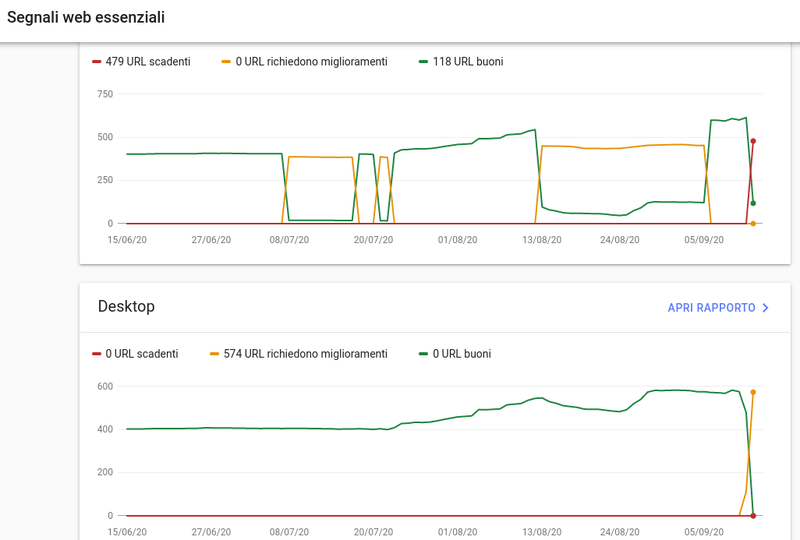Image resolution: width=800 pixels, height=540 pixels.
Task: Open the Desktop report via APRI RAPPORTO
Action: click(711, 308)
